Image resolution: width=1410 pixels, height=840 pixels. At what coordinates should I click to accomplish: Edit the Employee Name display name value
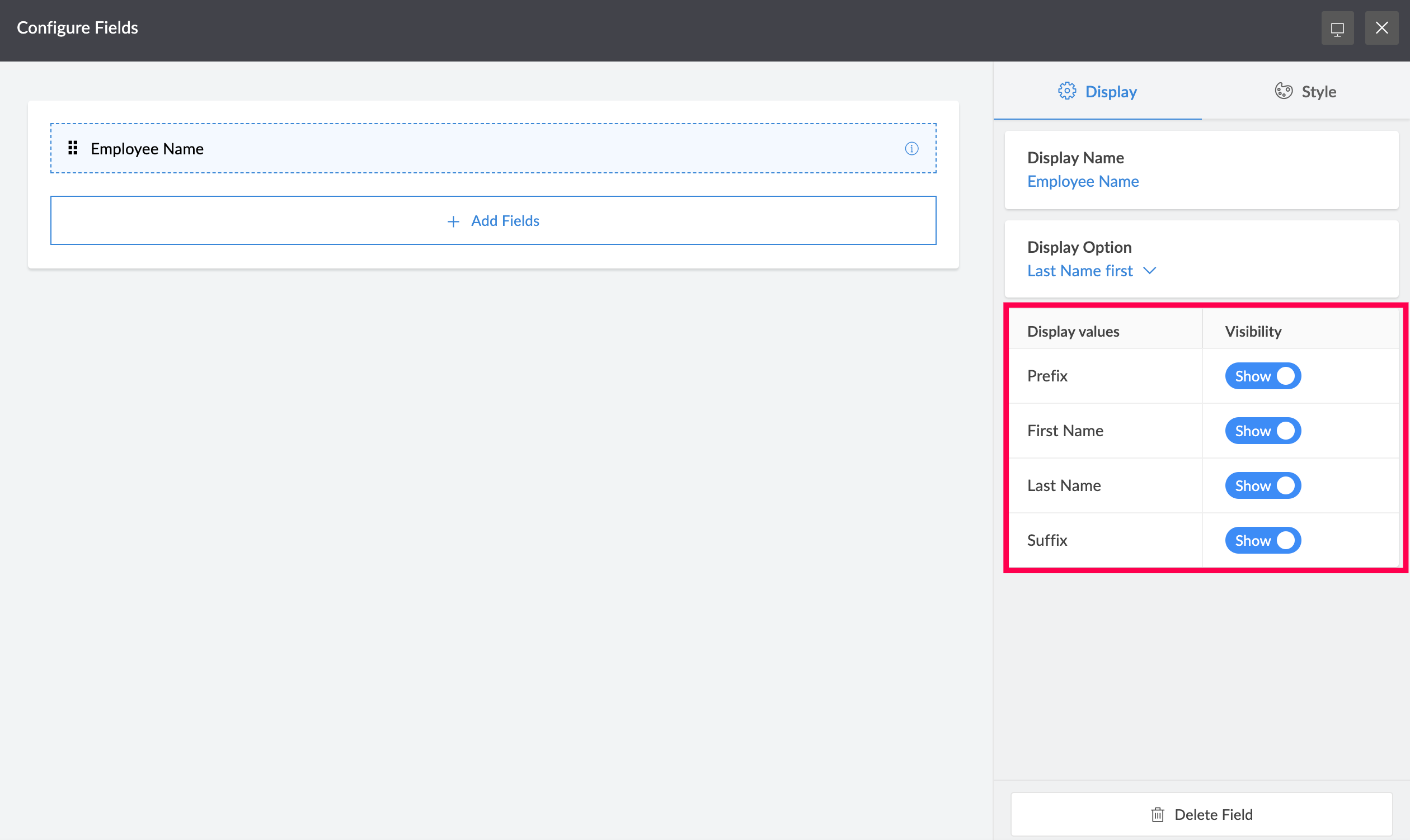coord(1083,181)
